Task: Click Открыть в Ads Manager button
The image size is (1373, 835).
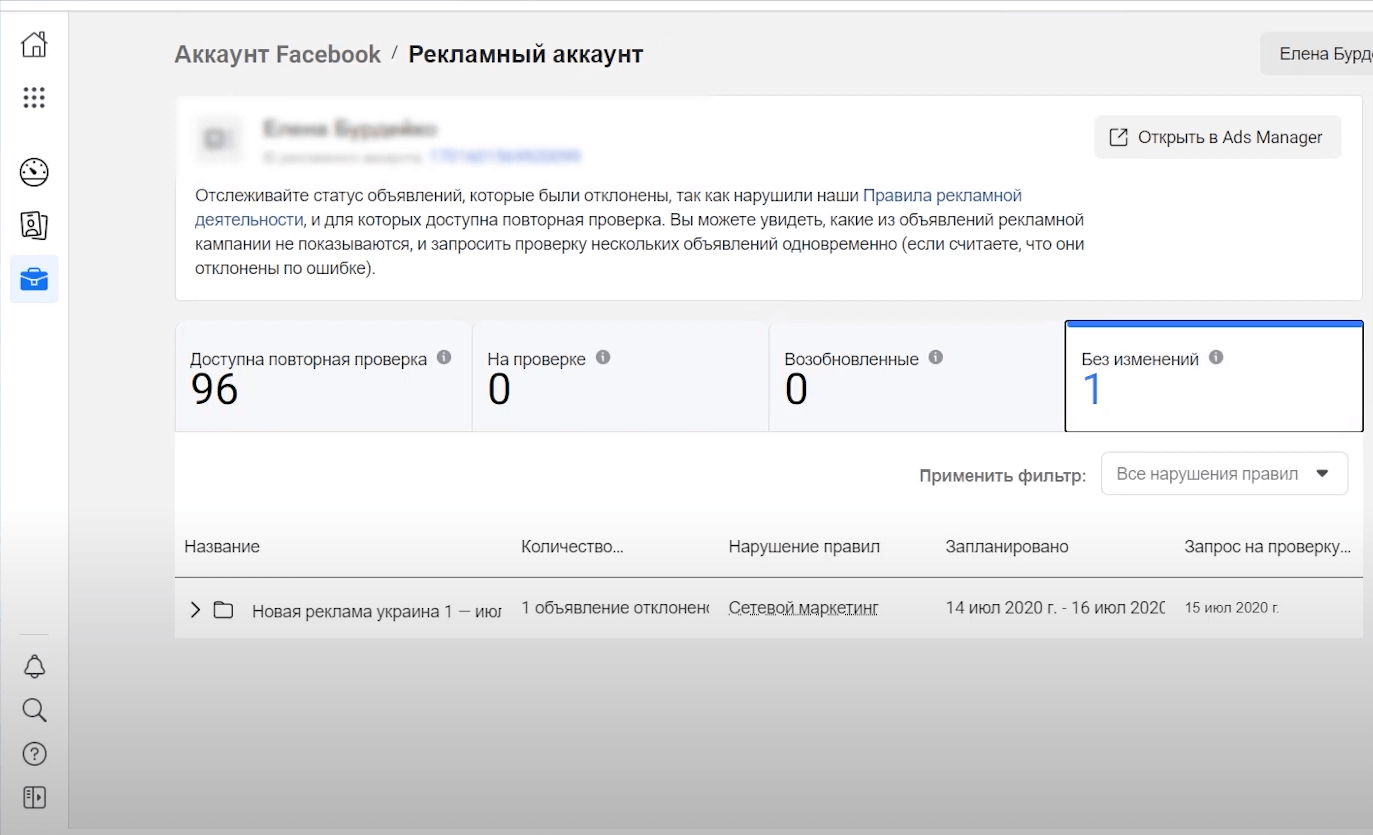Action: pyautogui.click(x=1217, y=137)
